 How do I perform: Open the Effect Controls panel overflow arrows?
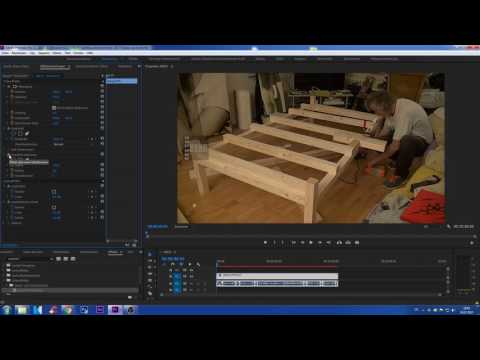pos(139,66)
